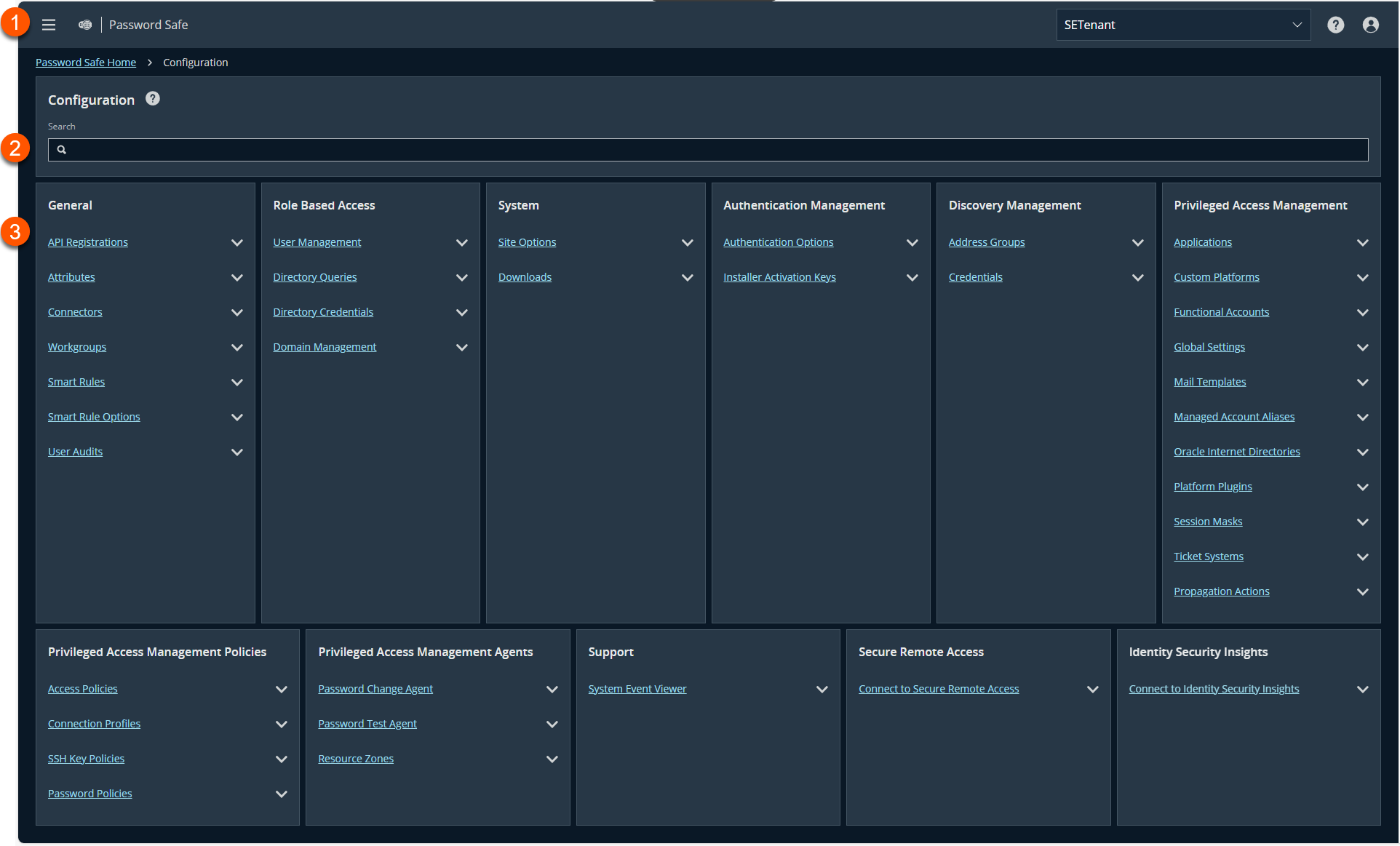1400x846 pixels.
Task: Expand the Downloads chevron
Action: click(x=687, y=277)
